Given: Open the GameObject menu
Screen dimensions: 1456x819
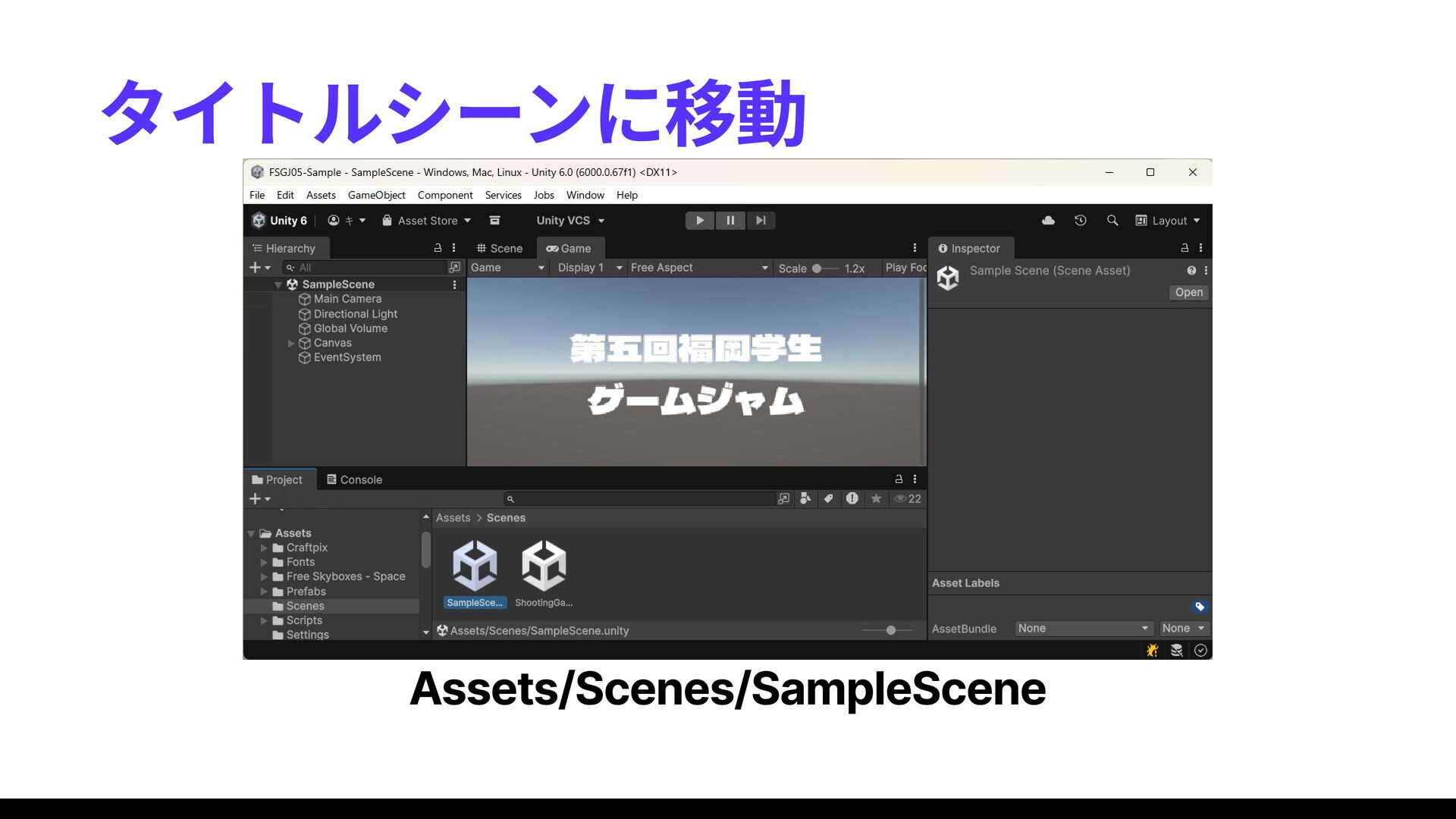Looking at the screenshot, I should click(x=376, y=195).
